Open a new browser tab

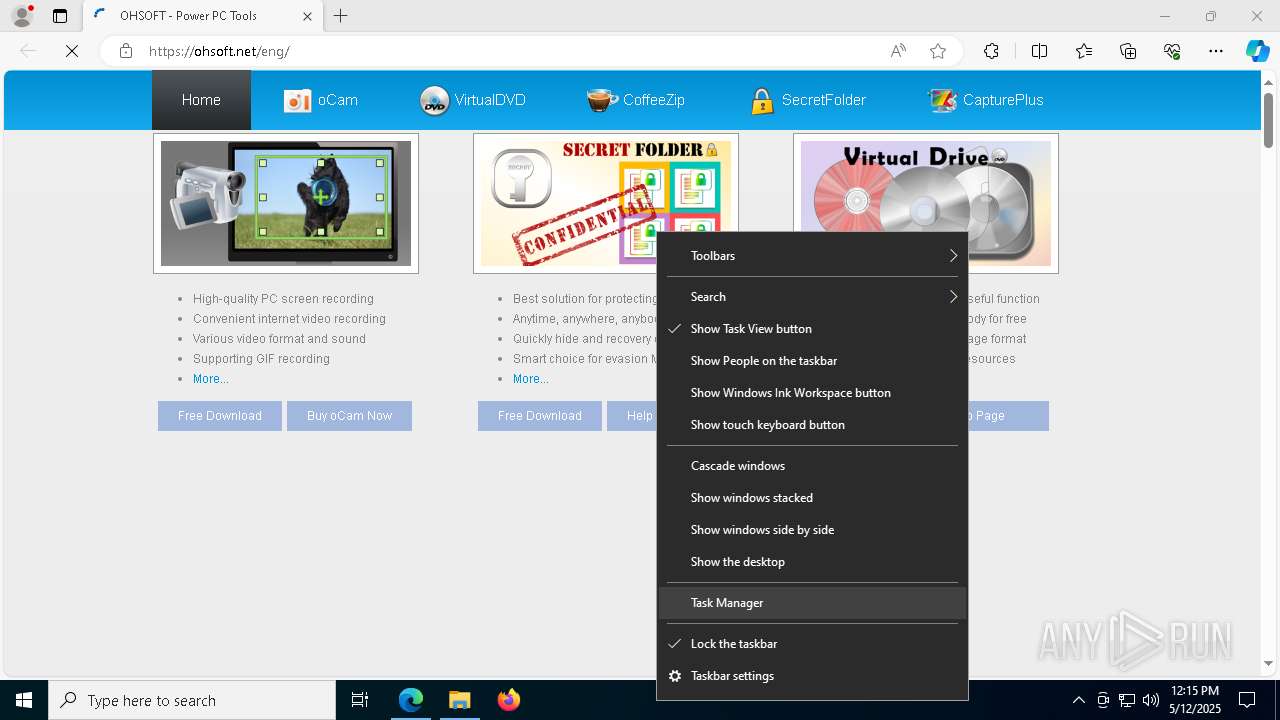[x=341, y=16]
